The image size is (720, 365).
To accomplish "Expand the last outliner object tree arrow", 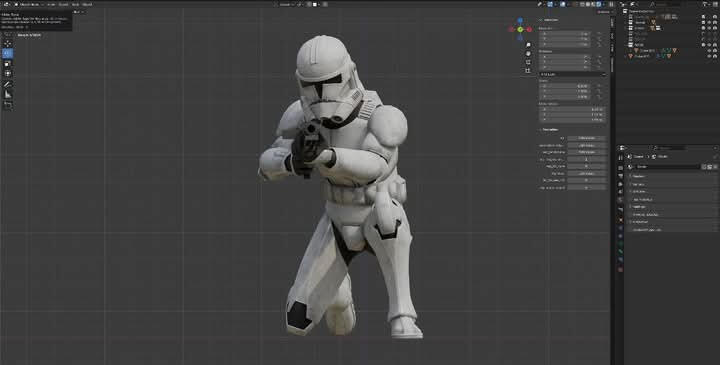I will click(625, 56).
